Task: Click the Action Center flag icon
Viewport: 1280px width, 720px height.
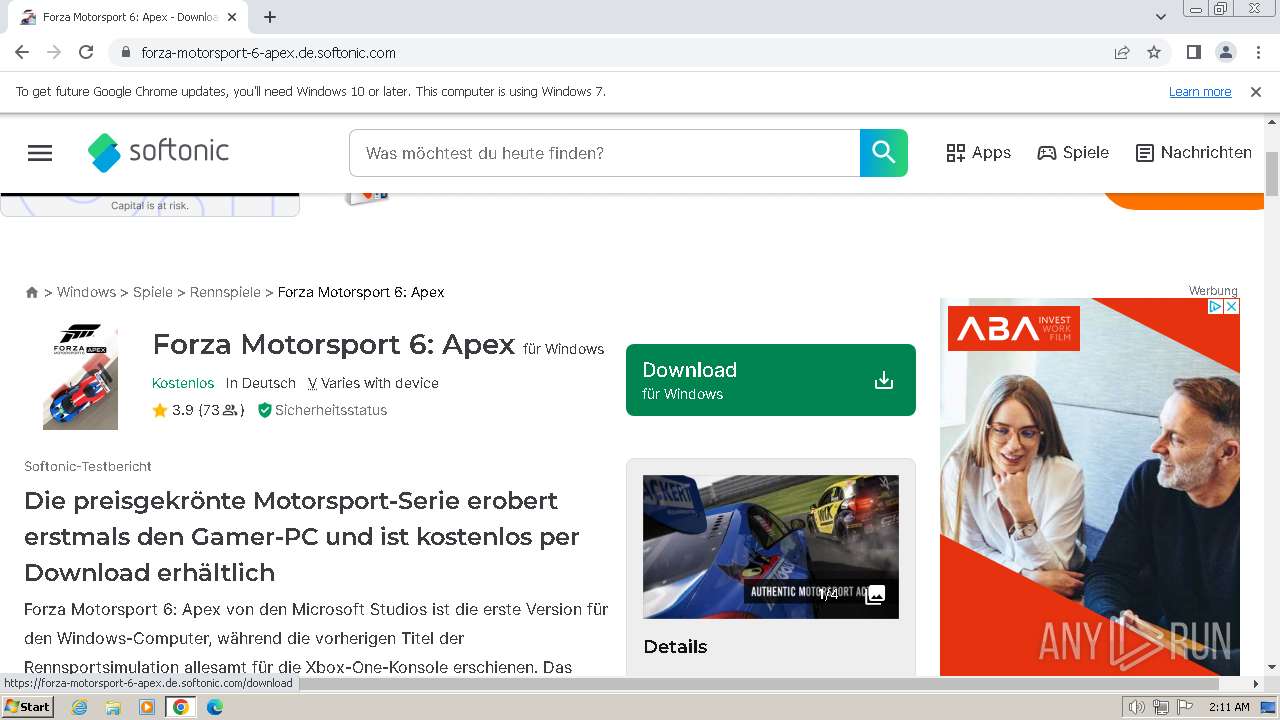Action: click(x=1185, y=707)
